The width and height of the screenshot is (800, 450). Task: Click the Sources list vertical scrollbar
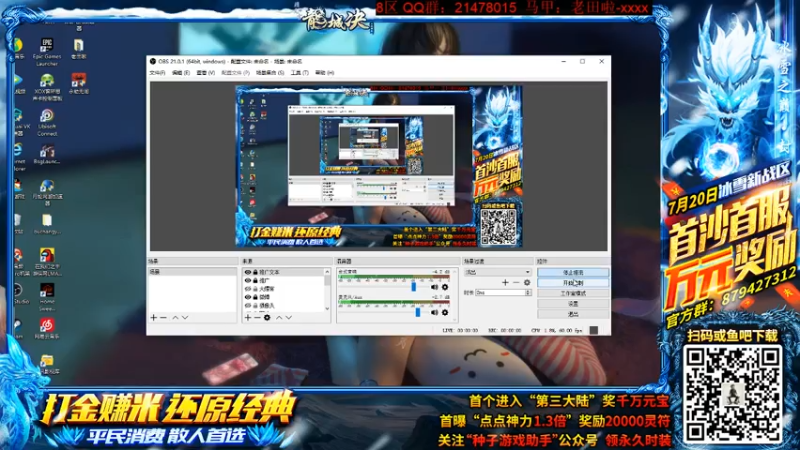click(x=327, y=289)
